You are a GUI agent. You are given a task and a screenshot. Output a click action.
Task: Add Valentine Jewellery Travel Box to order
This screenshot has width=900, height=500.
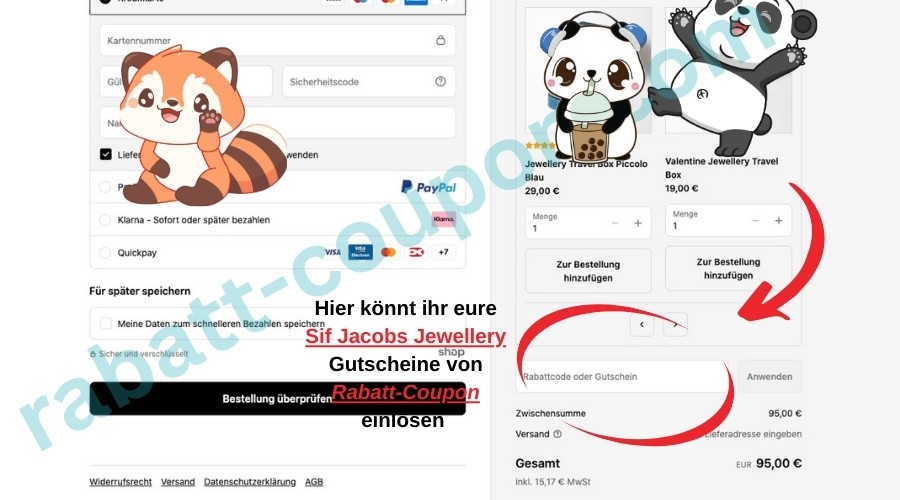click(728, 268)
